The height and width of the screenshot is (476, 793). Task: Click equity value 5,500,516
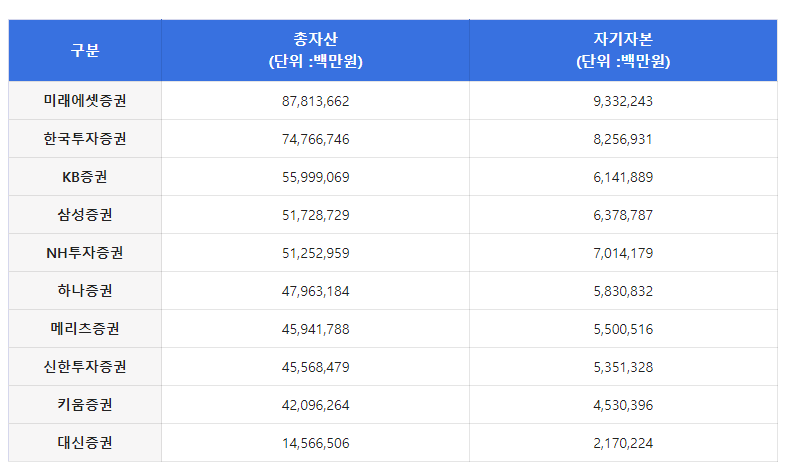pyautogui.click(x=623, y=329)
